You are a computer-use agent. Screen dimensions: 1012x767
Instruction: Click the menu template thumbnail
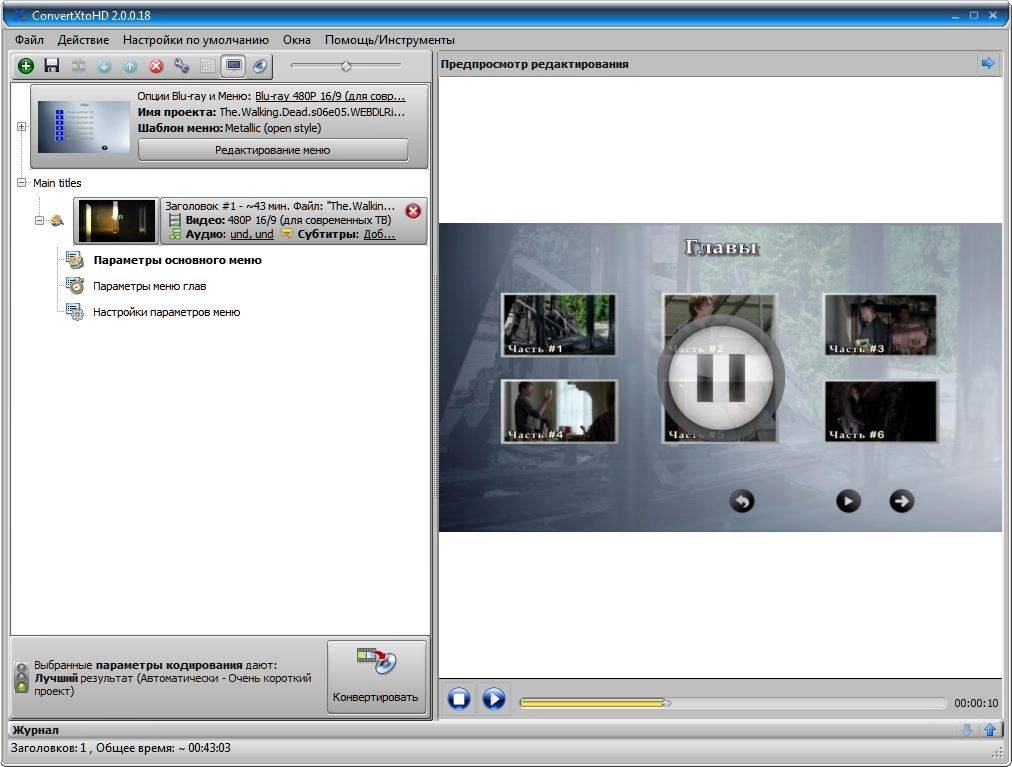tap(84, 127)
